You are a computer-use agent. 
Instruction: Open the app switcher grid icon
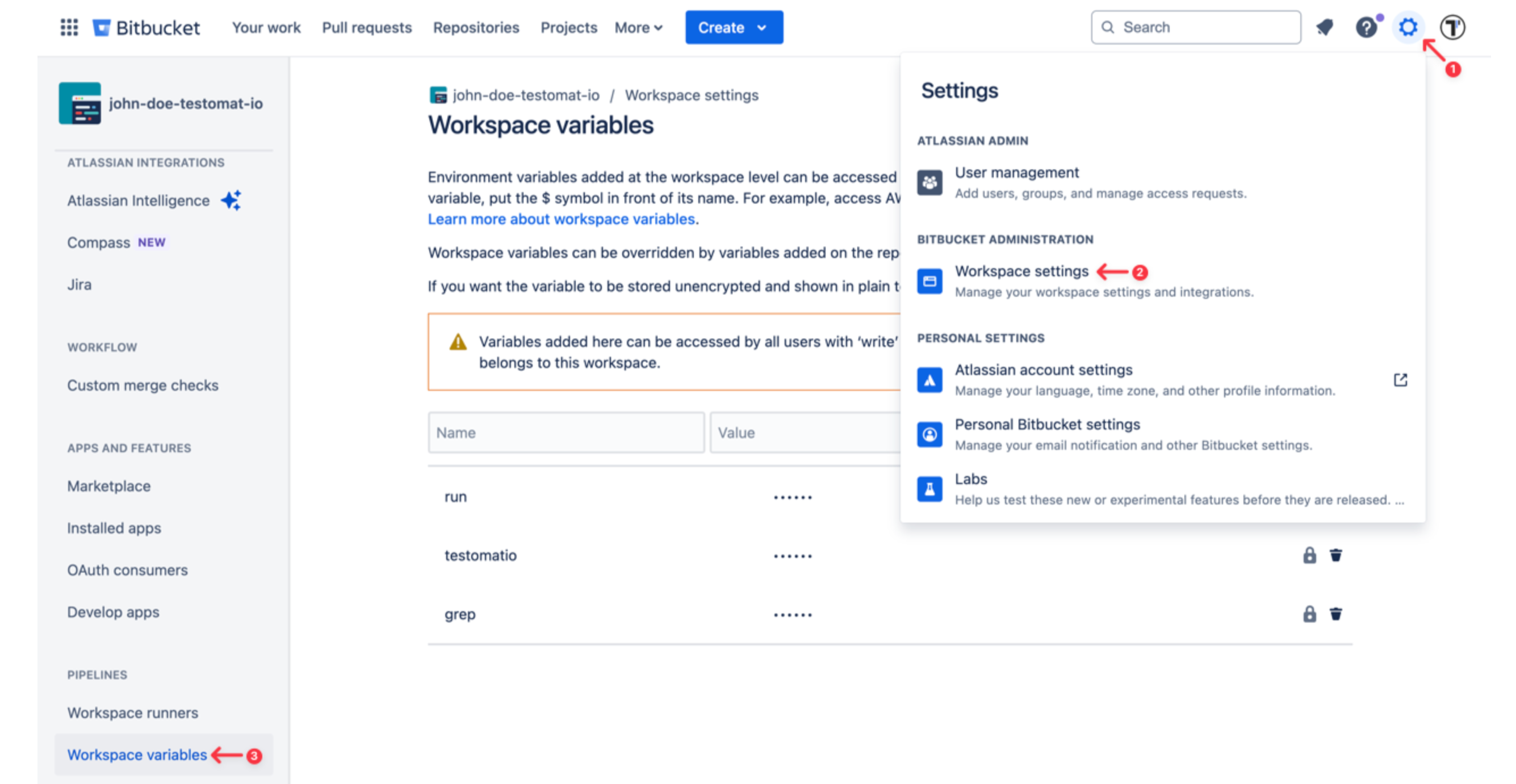pos(69,27)
